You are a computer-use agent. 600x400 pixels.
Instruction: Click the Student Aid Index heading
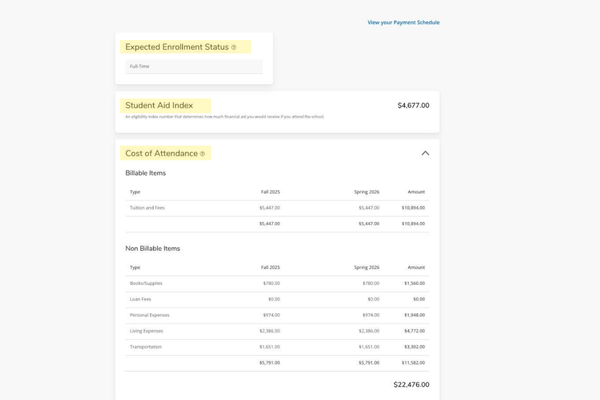click(159, 105)
